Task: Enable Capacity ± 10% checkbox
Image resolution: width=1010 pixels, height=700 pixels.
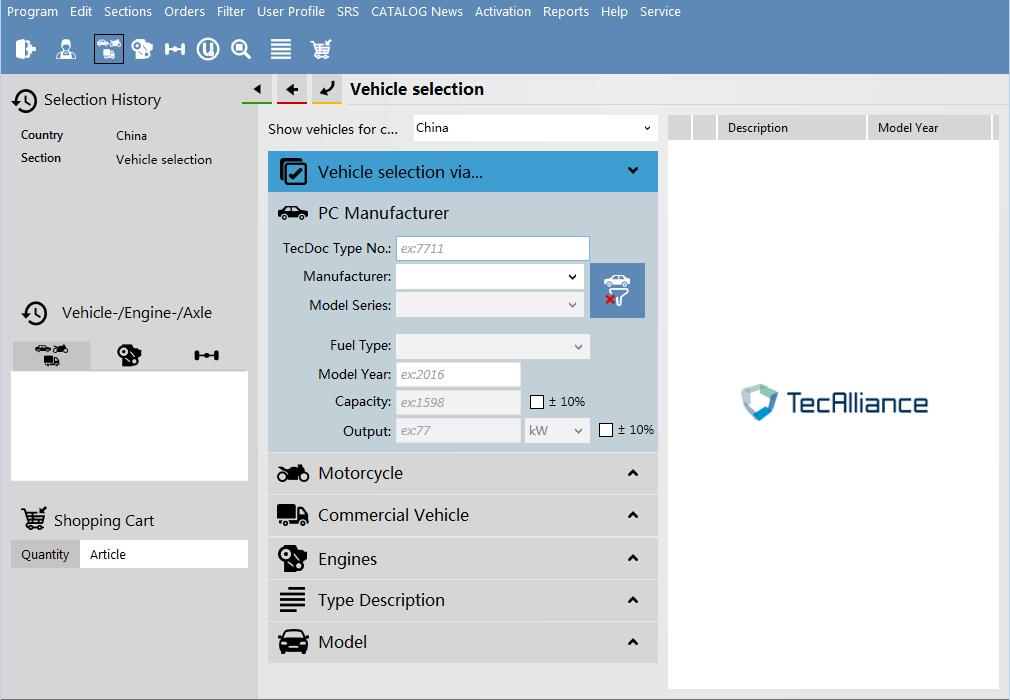Action: point(537,402)
